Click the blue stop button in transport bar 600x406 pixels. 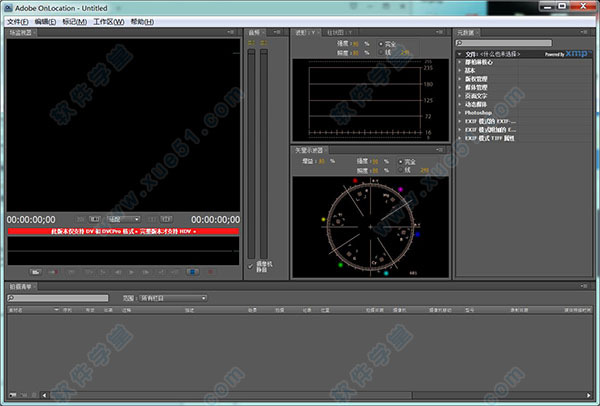click(192, 272)
